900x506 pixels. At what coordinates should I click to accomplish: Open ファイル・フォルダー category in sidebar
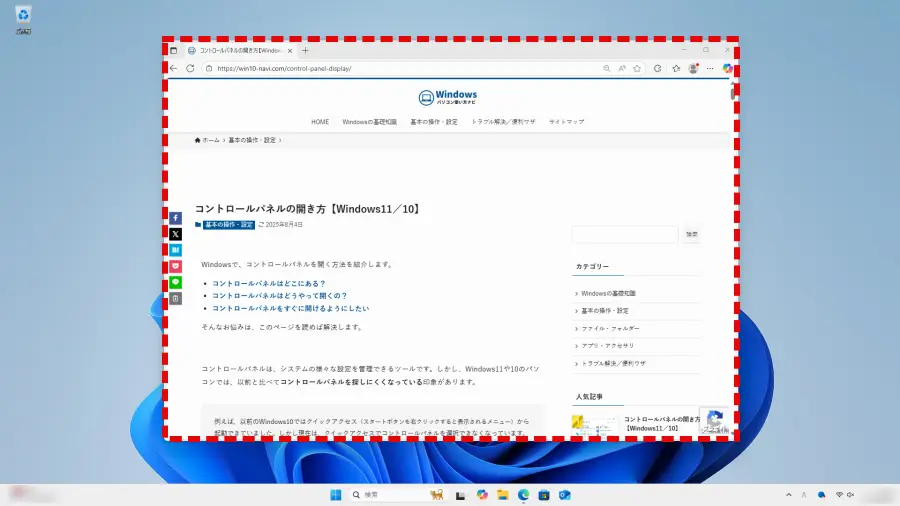point(610,329)
